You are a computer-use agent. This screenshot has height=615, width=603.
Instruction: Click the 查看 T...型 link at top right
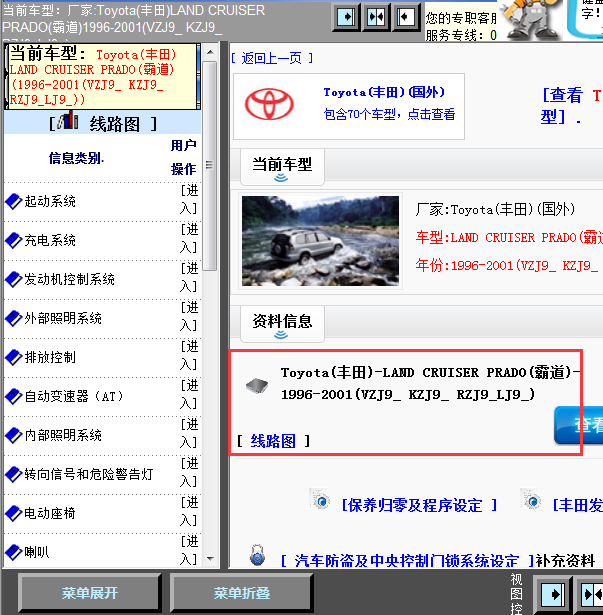[x=571, y=106]
